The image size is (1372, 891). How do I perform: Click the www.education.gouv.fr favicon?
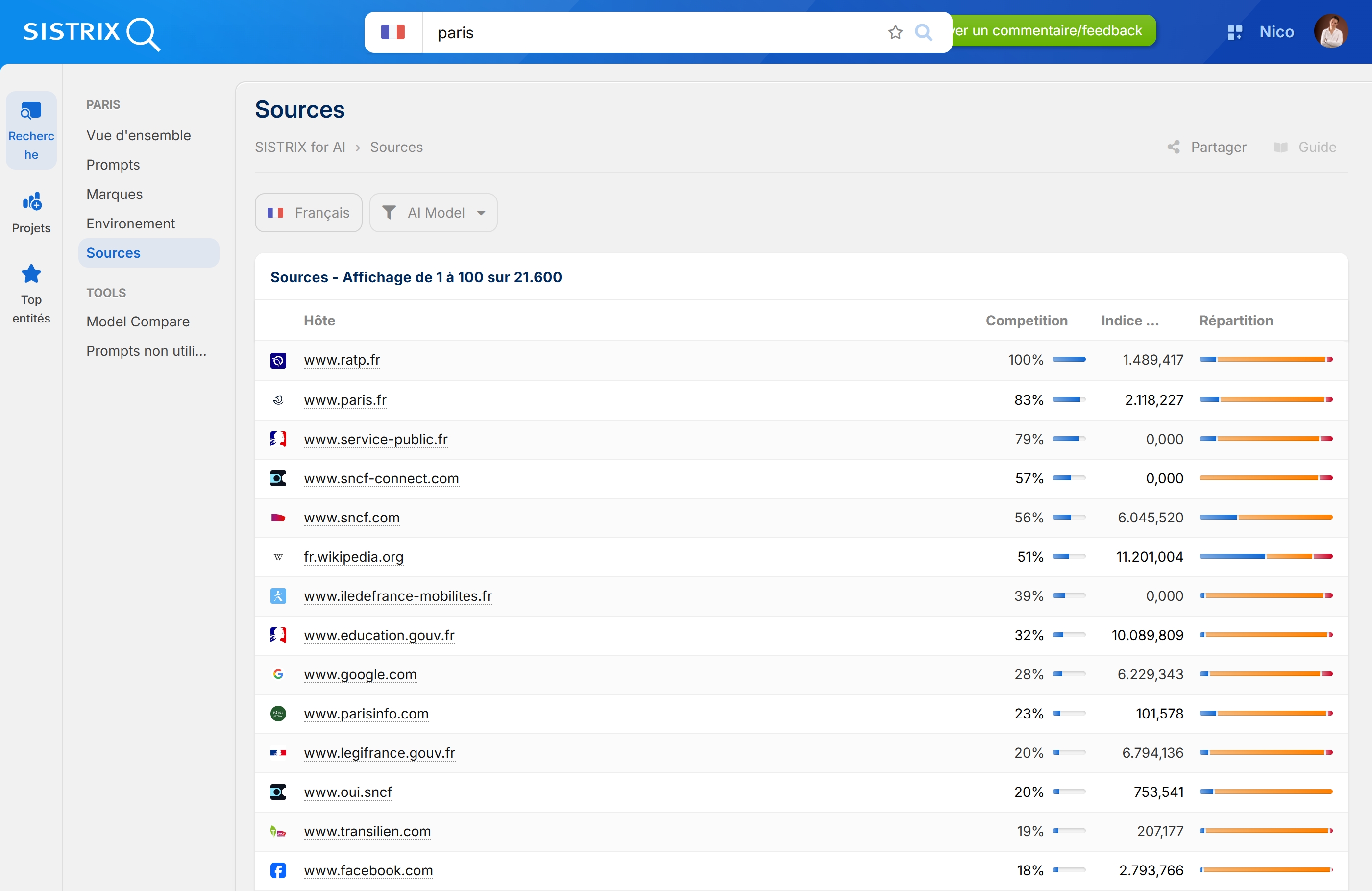[278, 635]
